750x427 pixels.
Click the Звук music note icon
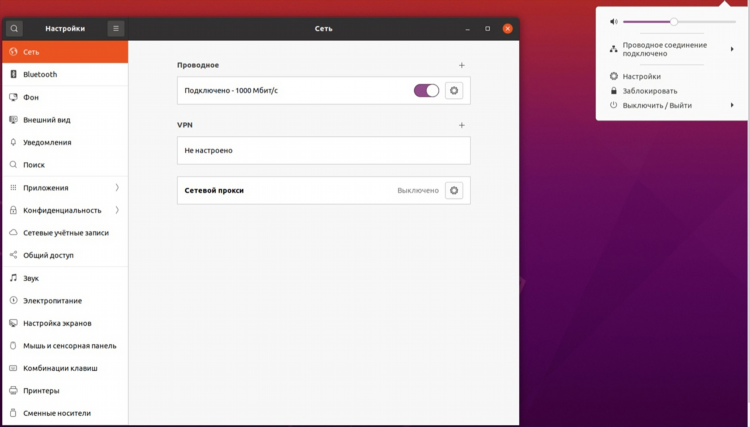(x=13, y=278)
